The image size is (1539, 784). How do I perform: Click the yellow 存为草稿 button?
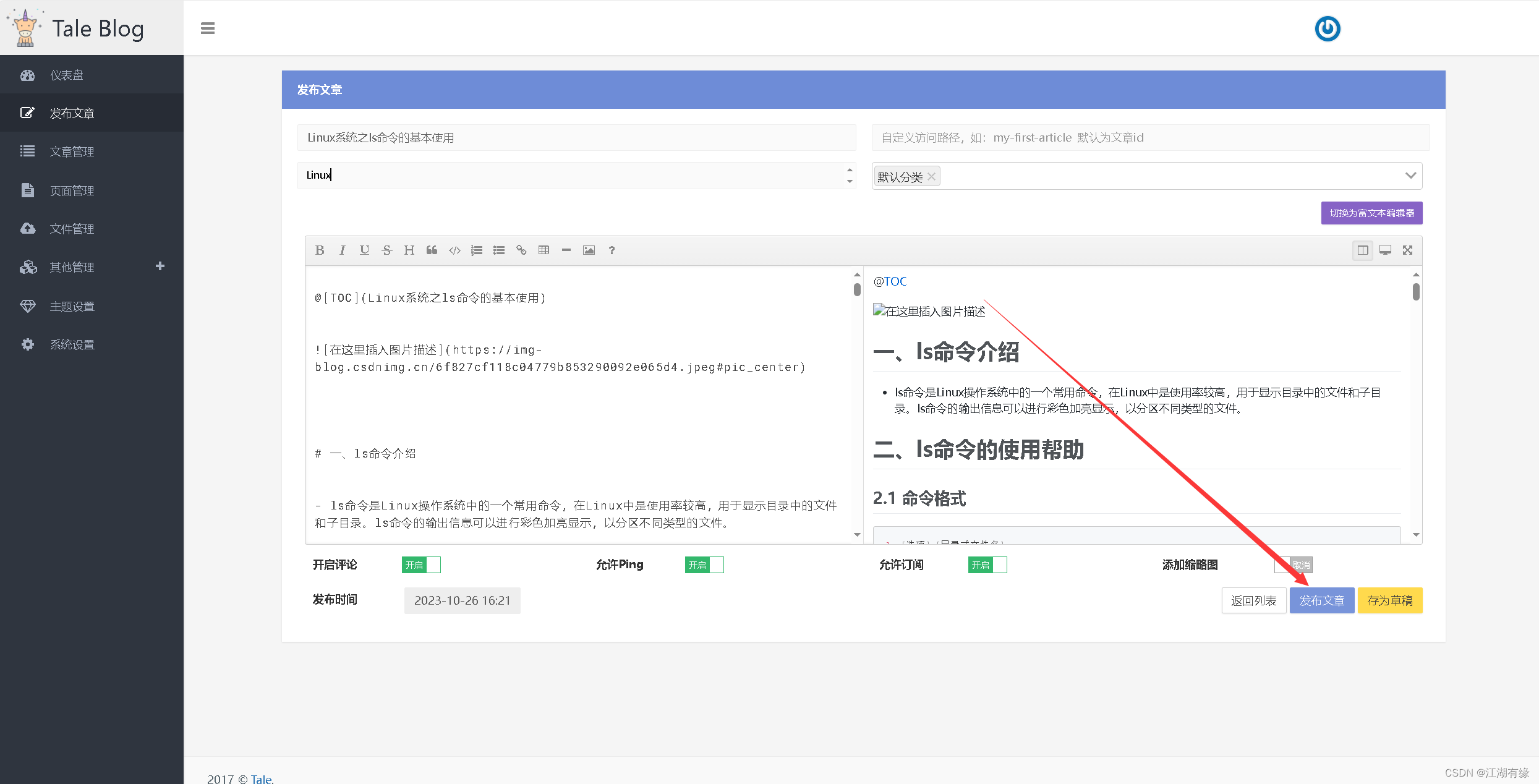tap(1389, 600)
